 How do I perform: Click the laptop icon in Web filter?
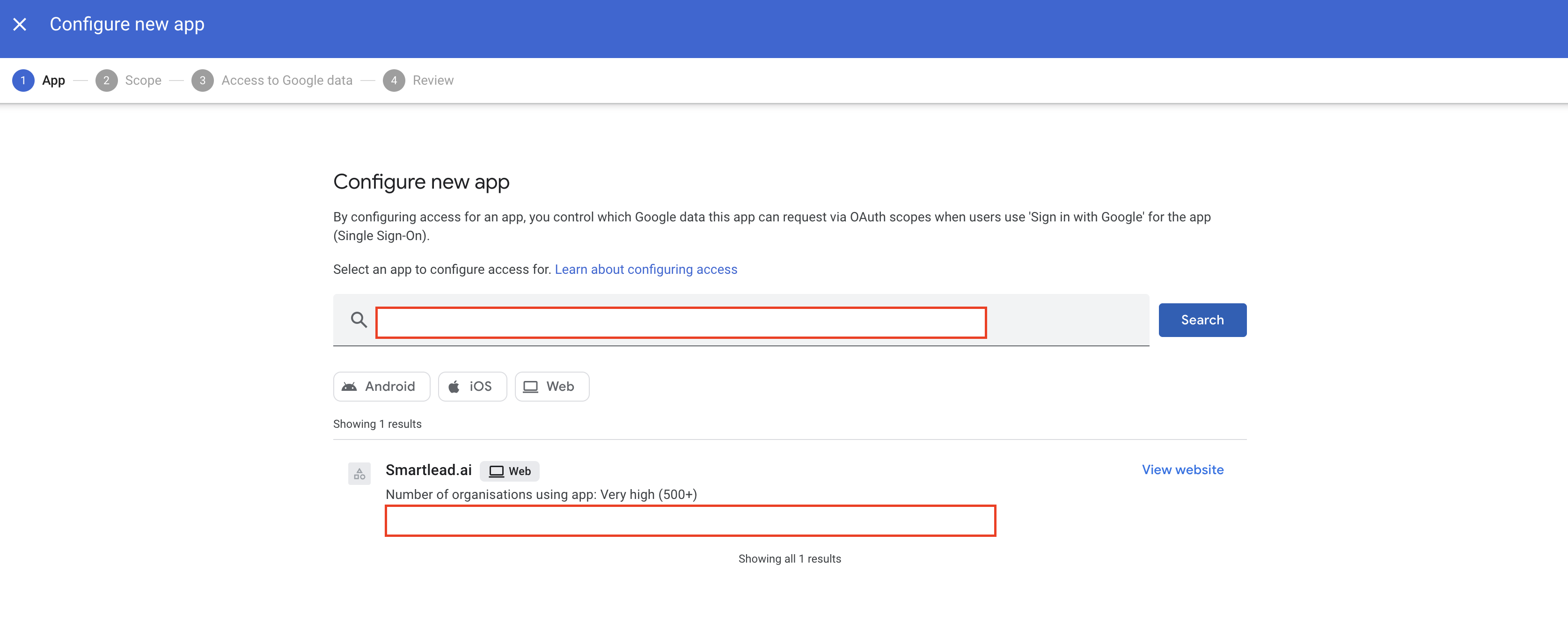click(x=530, y=387)
